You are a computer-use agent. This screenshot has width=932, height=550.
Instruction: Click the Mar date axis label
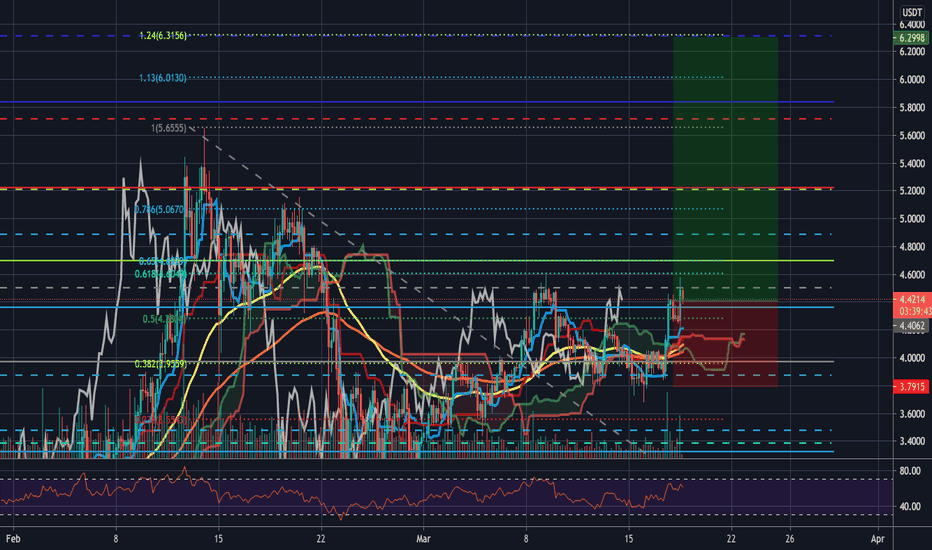(423, 539)
